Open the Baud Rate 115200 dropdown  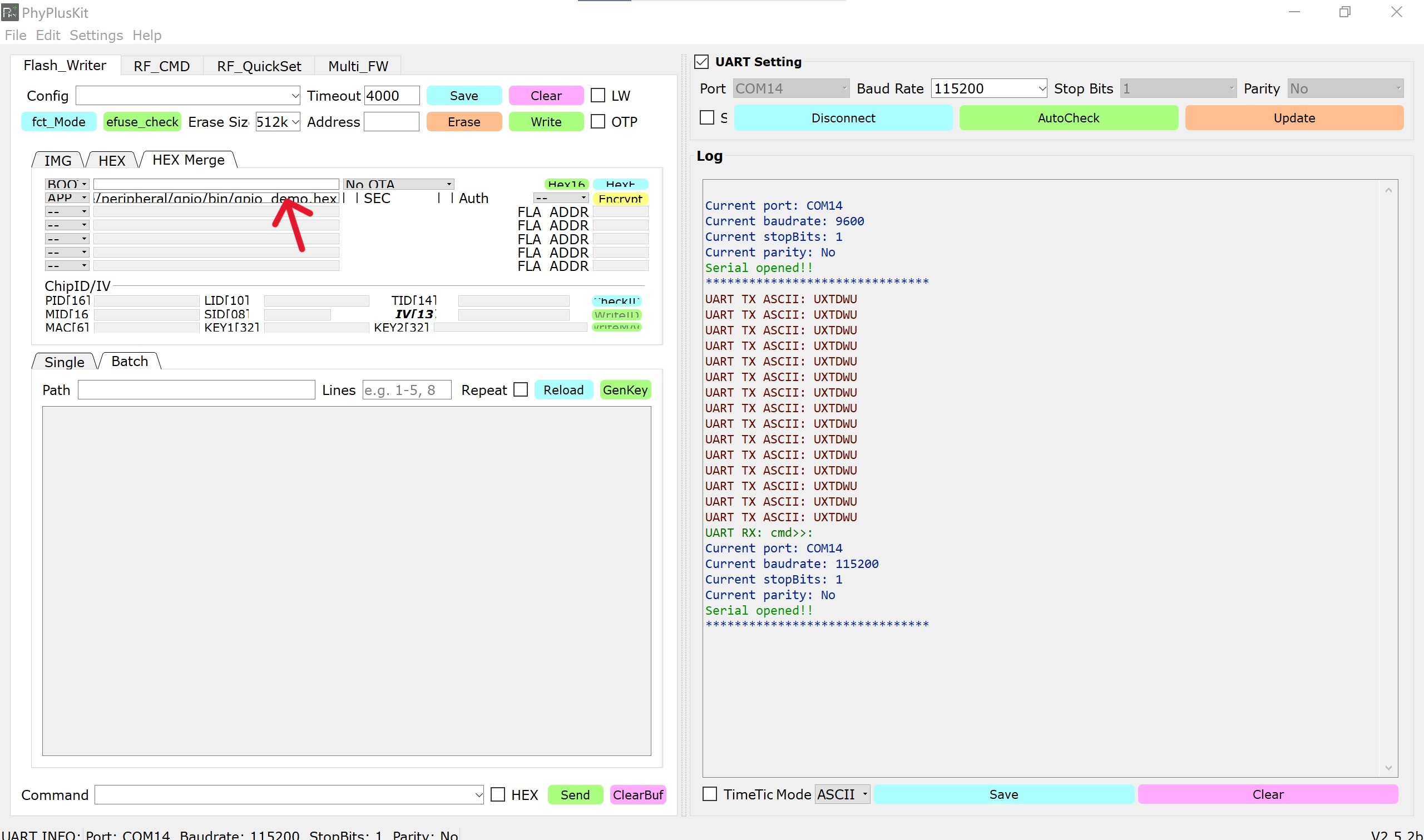click(x=989, y=88)
